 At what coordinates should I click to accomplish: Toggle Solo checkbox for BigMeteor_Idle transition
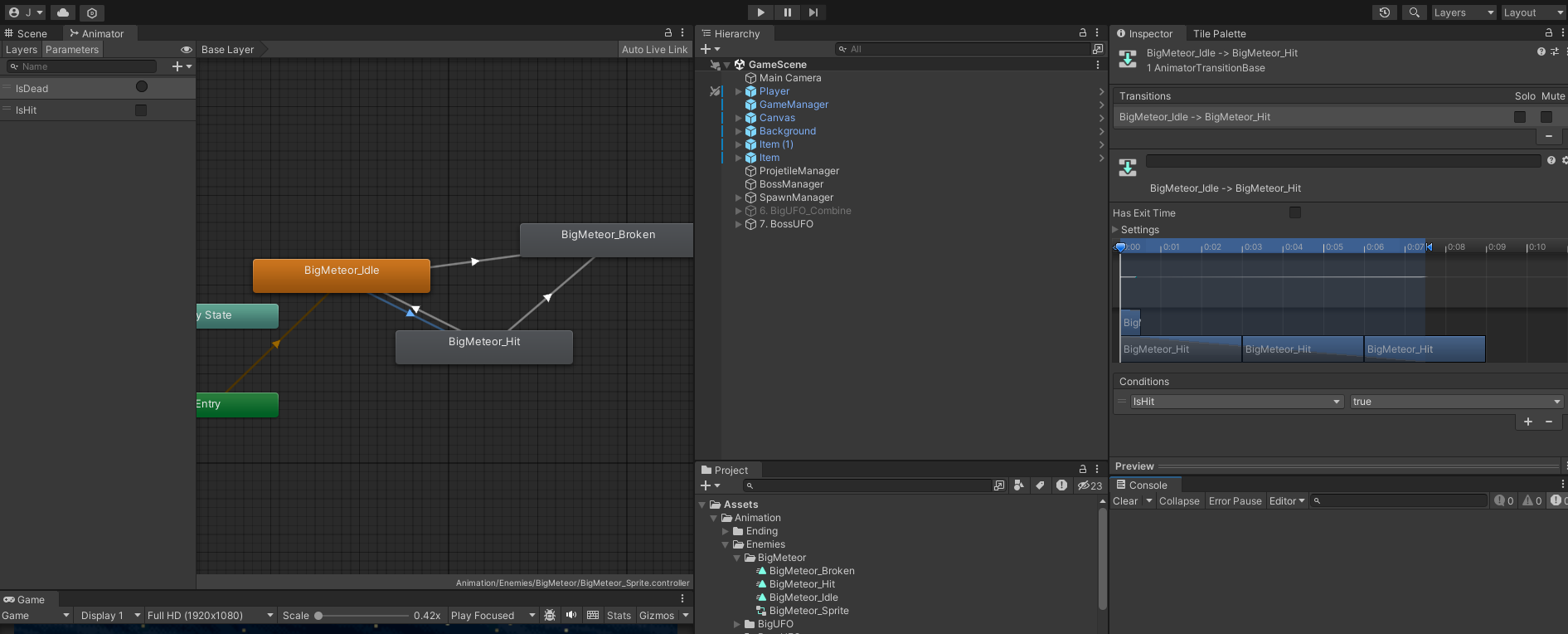click(1520, 117)
